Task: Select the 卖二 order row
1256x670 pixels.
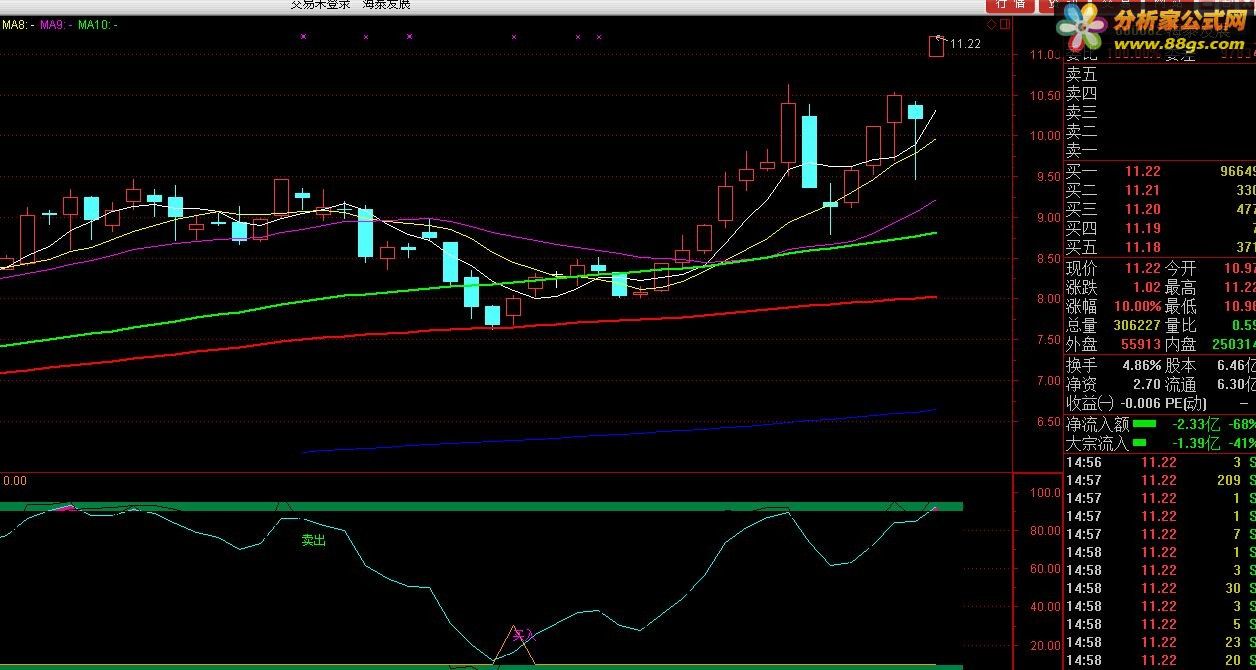Action: click(1159, 132)
